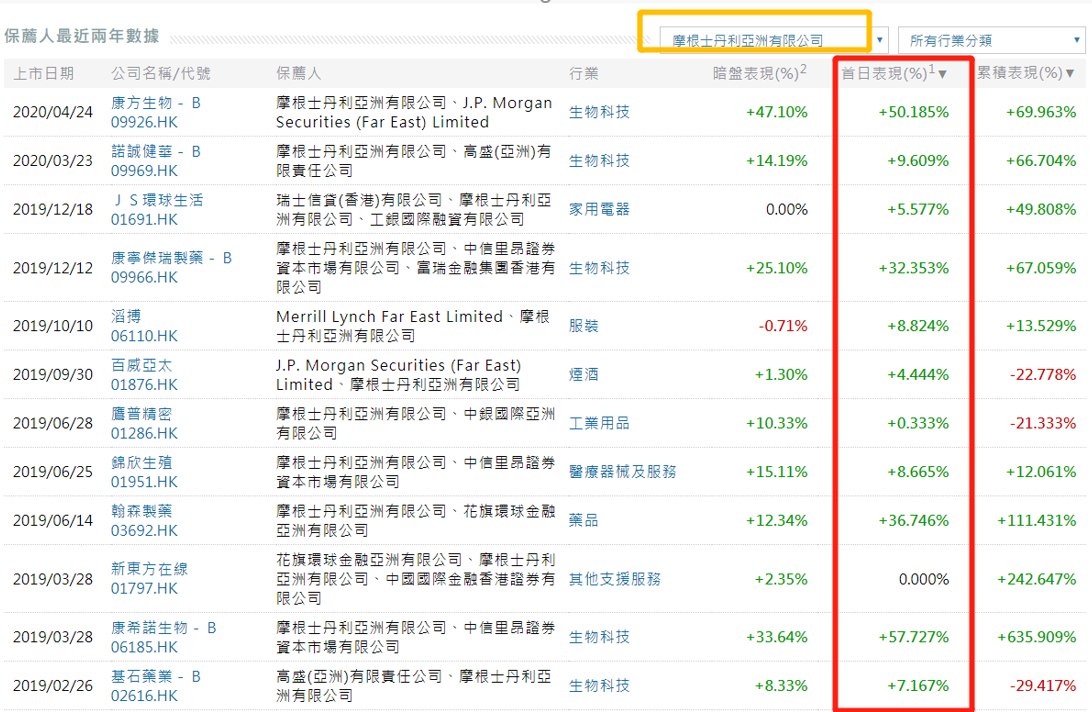Screen dimensions: 1092x712
Task: Select grey-market value -0.71%
Action: pyautogui.click(x=783, y=326)
